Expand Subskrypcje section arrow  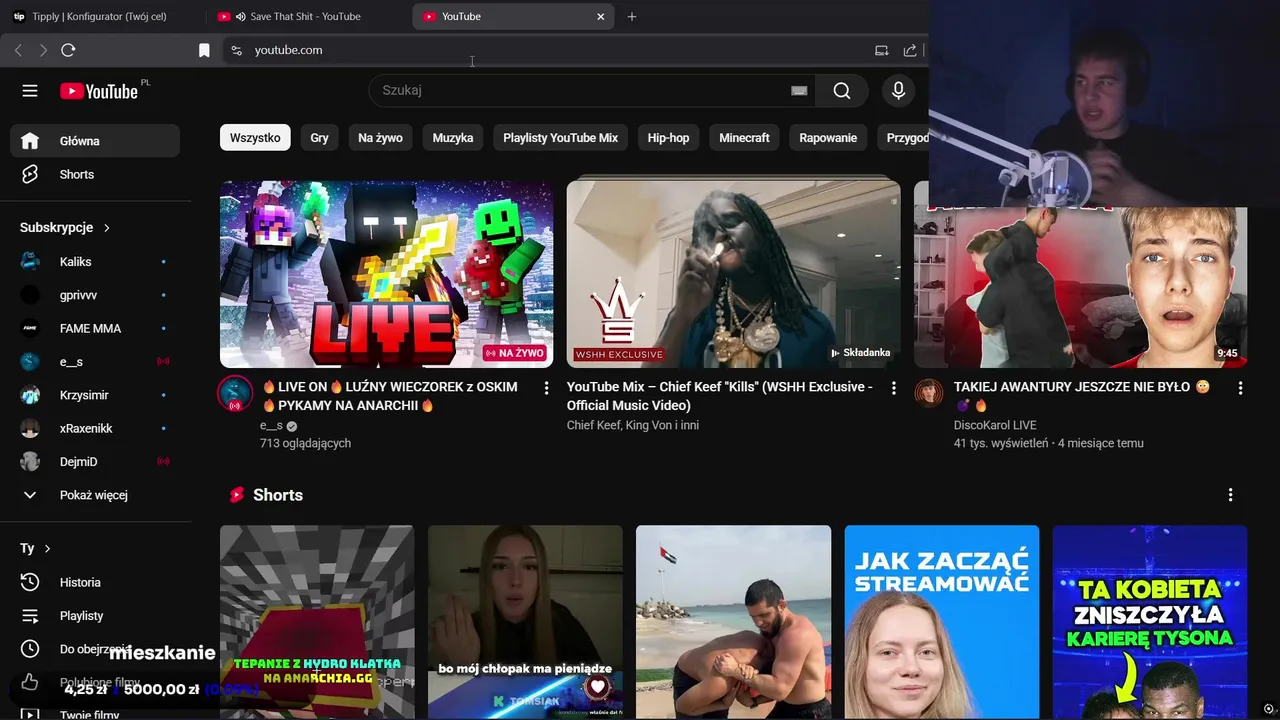coord(107,228)
